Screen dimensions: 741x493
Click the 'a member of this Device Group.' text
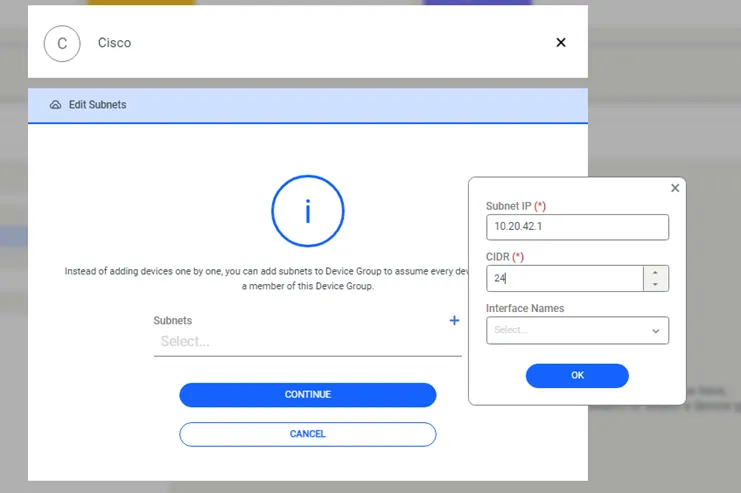click(x=308, y=286)
